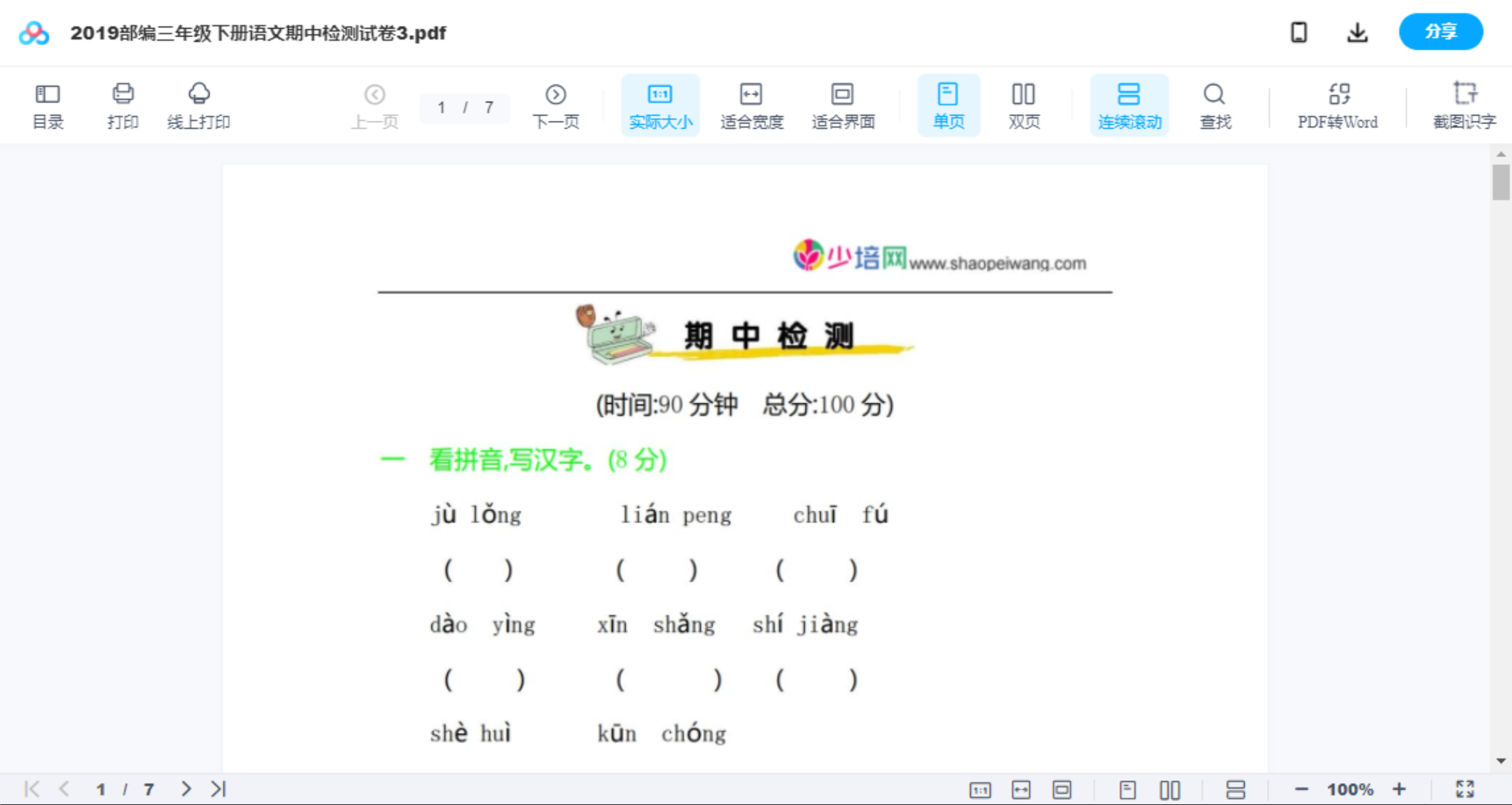Open mobile view via phone icon
This screenshot has width=1512, height=805.
click(x=1299, y=32)
